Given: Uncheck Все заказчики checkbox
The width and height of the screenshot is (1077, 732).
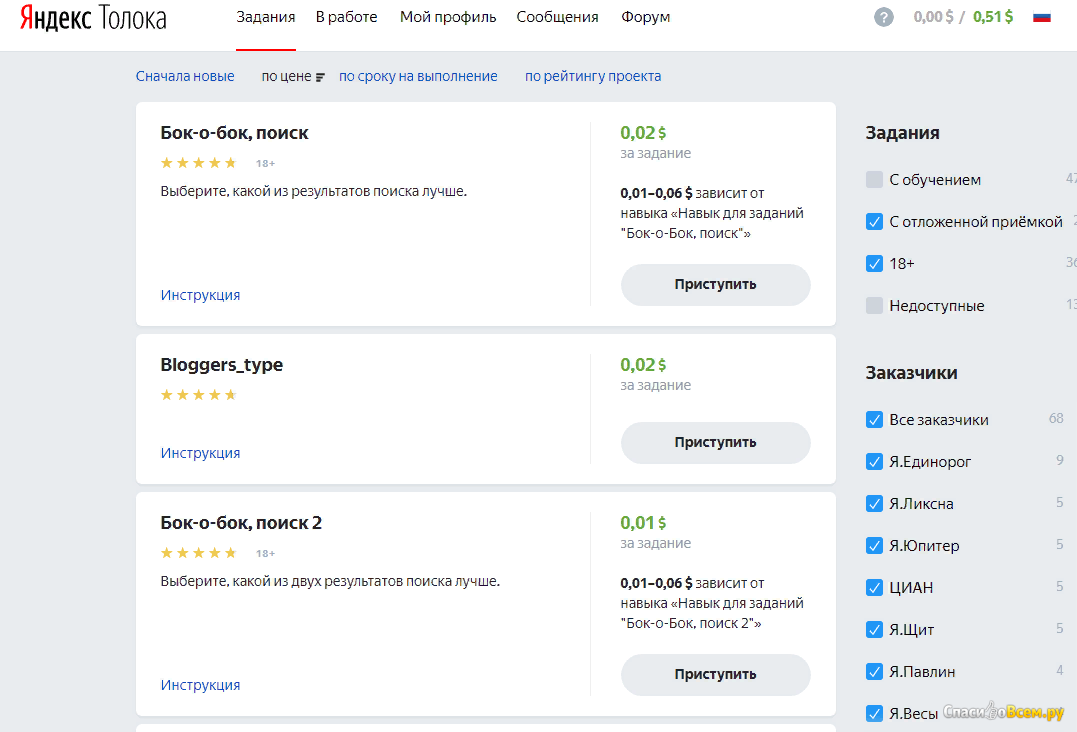Looking at the screenshot, I should 874,420.
